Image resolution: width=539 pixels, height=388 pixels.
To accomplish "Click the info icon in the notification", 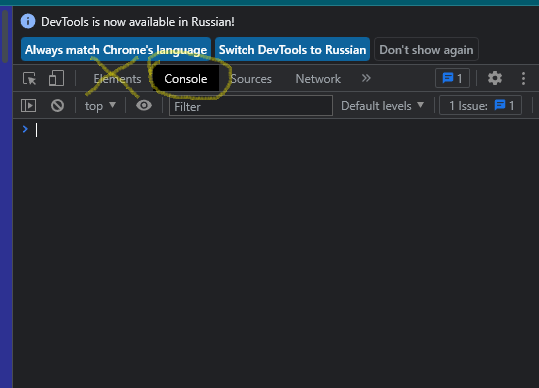I will pos(28,21).
